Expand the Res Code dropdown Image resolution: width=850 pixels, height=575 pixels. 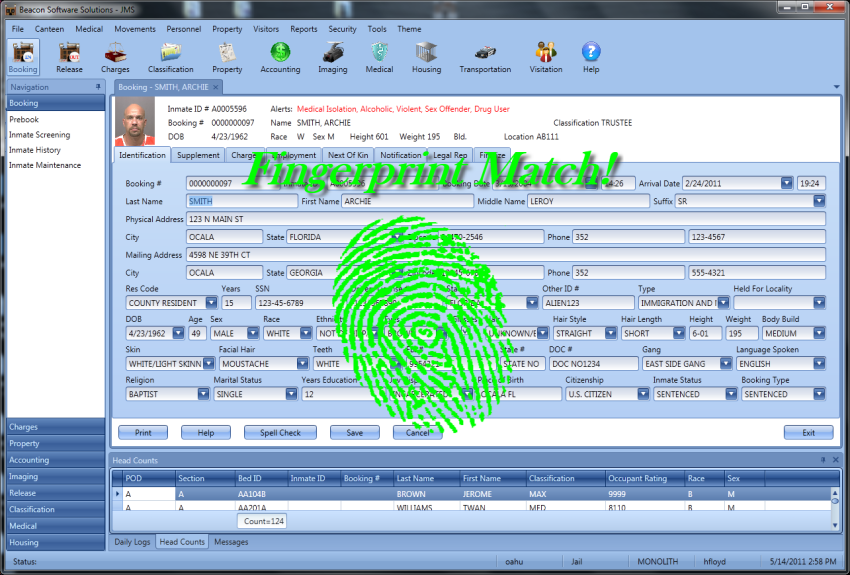[x=211, y=303]
